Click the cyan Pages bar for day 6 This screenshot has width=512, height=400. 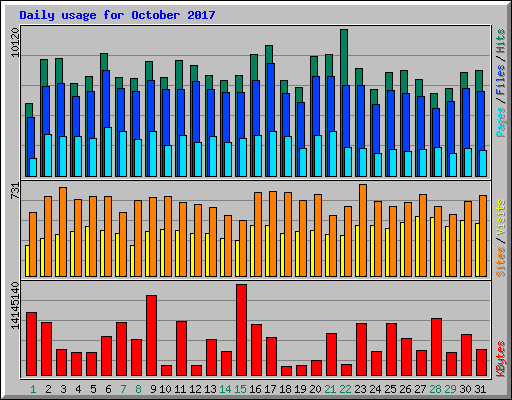point(108,152)
